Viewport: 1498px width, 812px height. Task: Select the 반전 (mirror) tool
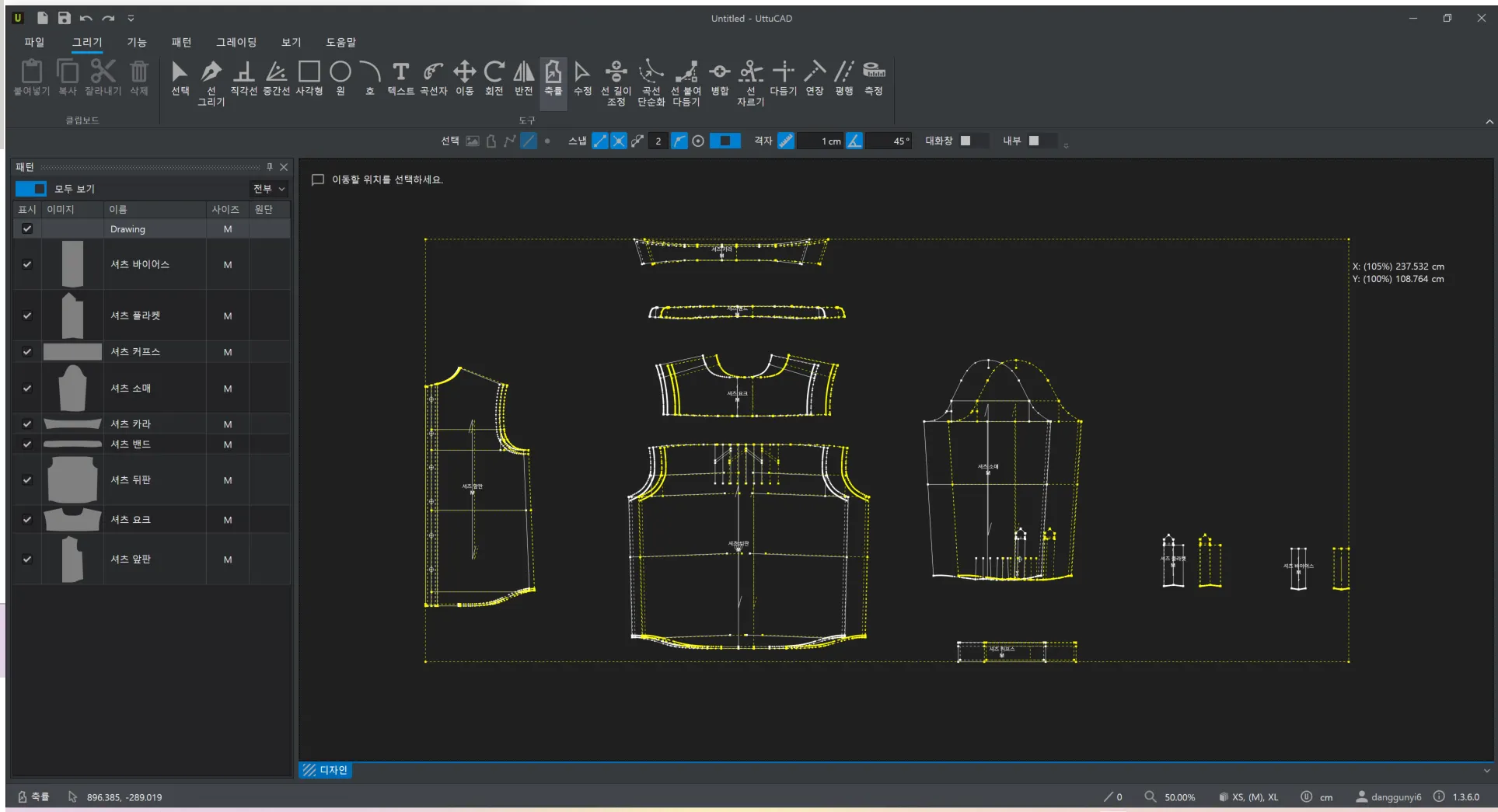(523, 78)
